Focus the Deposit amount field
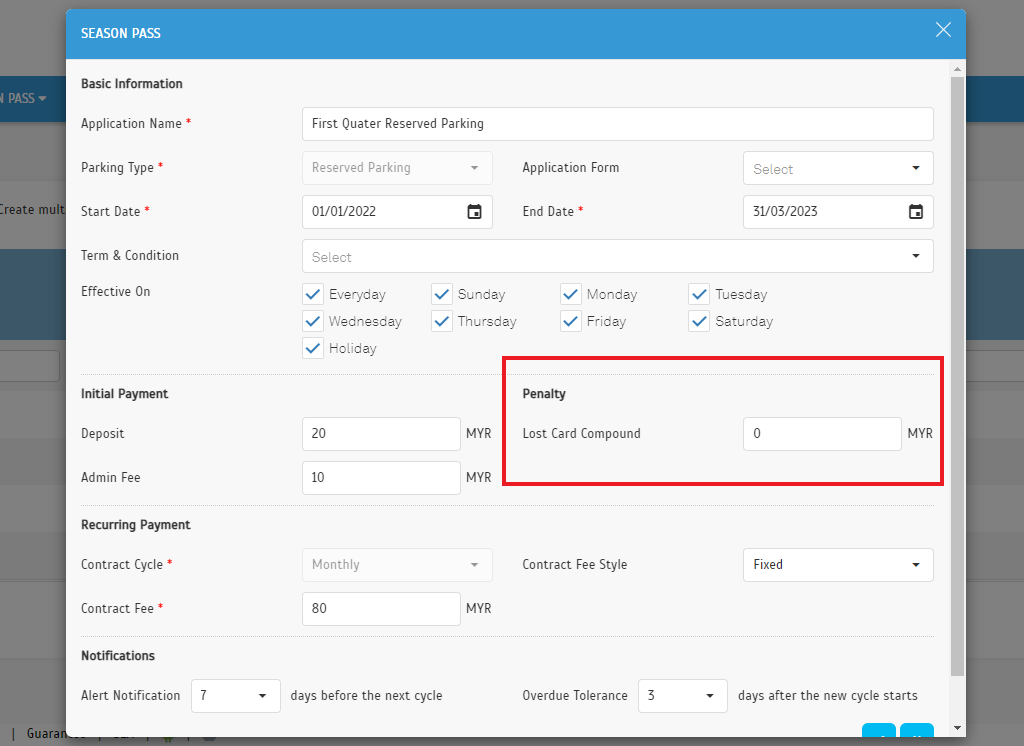 pyautogui.click(x=381, y=434)
